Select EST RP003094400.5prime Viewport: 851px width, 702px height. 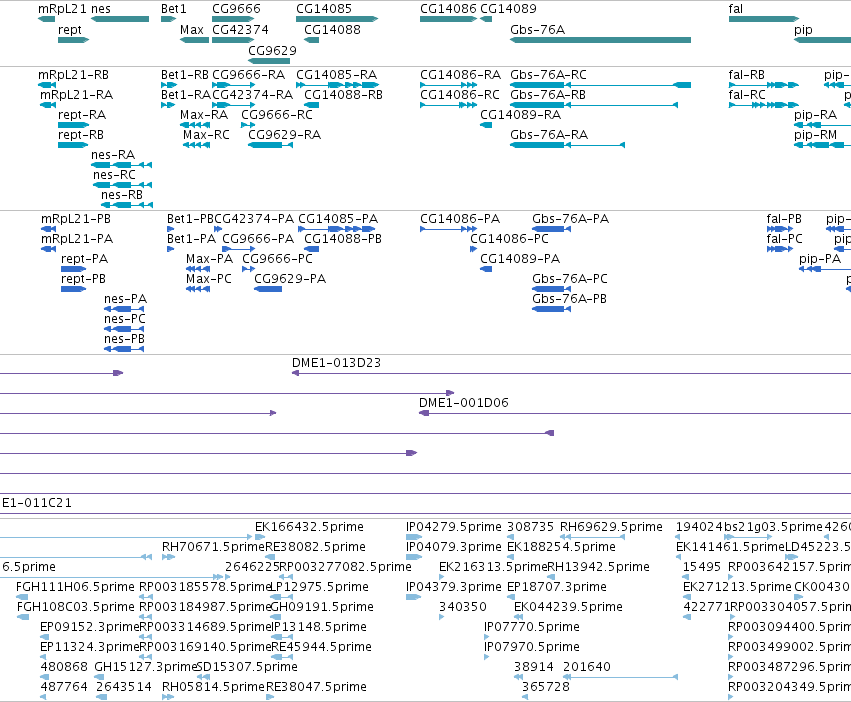[x=789, y=627]
